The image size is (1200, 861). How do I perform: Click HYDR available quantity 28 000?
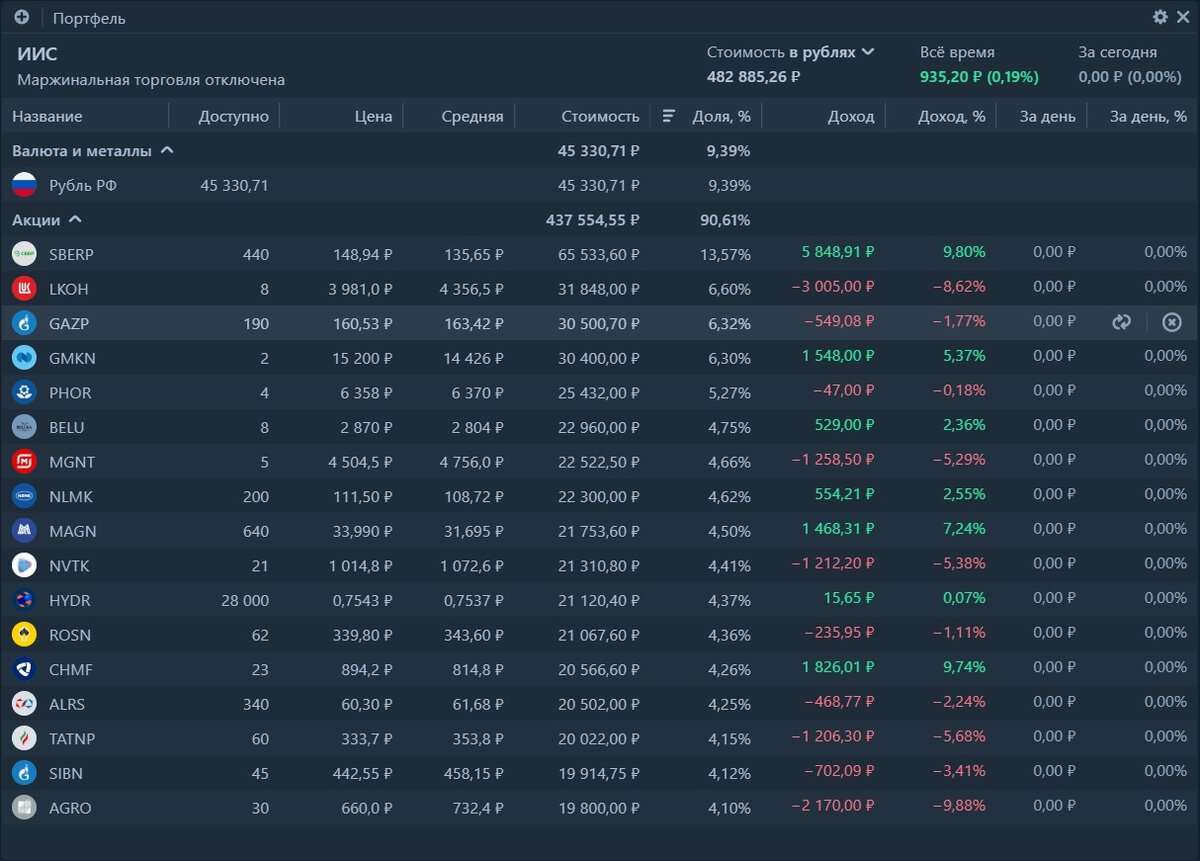[245, 600]
